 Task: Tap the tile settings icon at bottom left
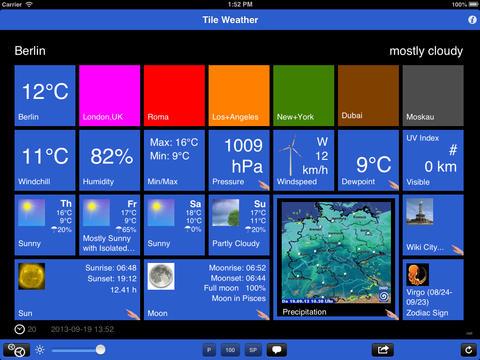point(17,350)
